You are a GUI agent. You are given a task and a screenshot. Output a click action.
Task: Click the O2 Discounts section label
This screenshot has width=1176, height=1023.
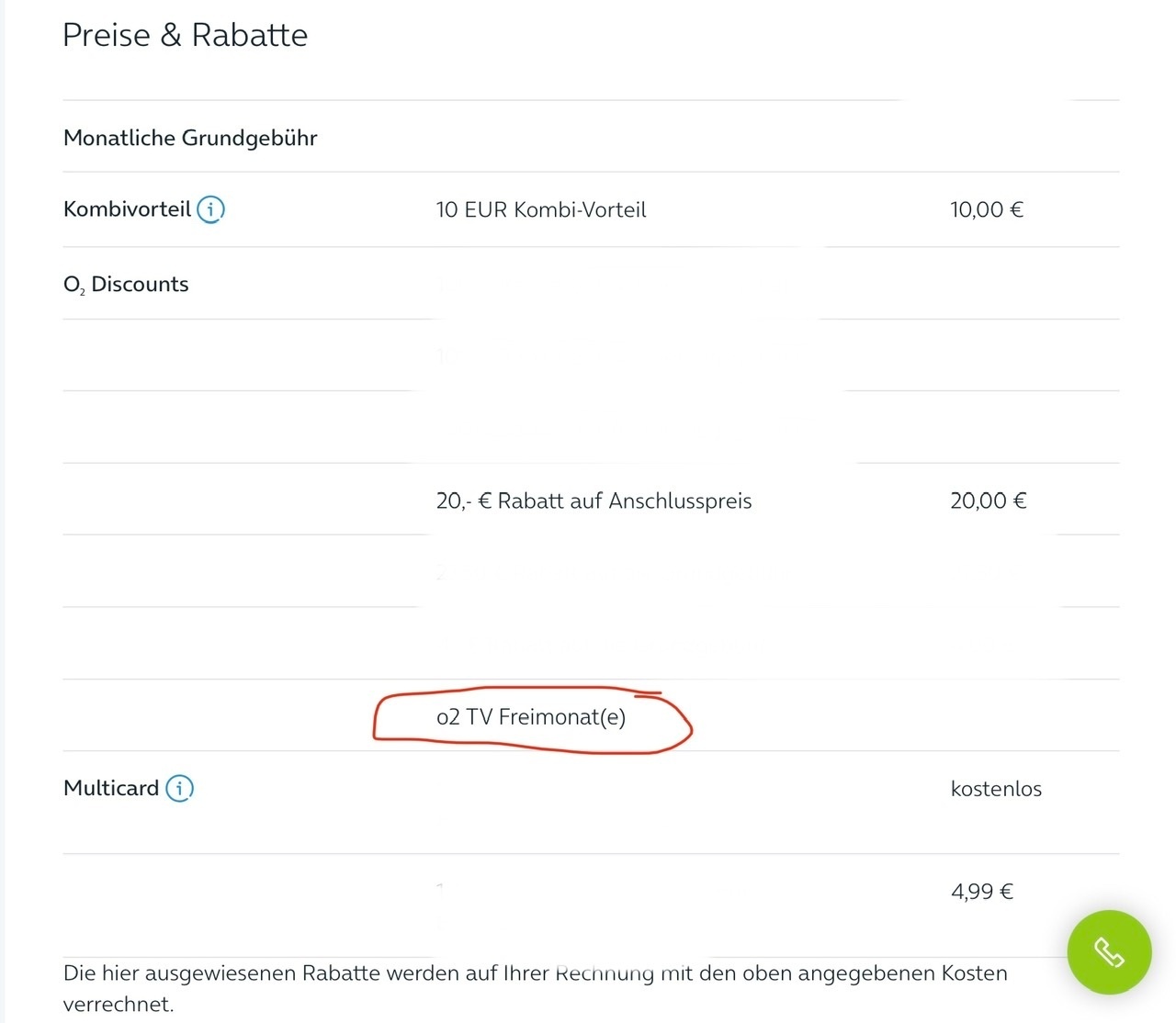coord(126,285)
